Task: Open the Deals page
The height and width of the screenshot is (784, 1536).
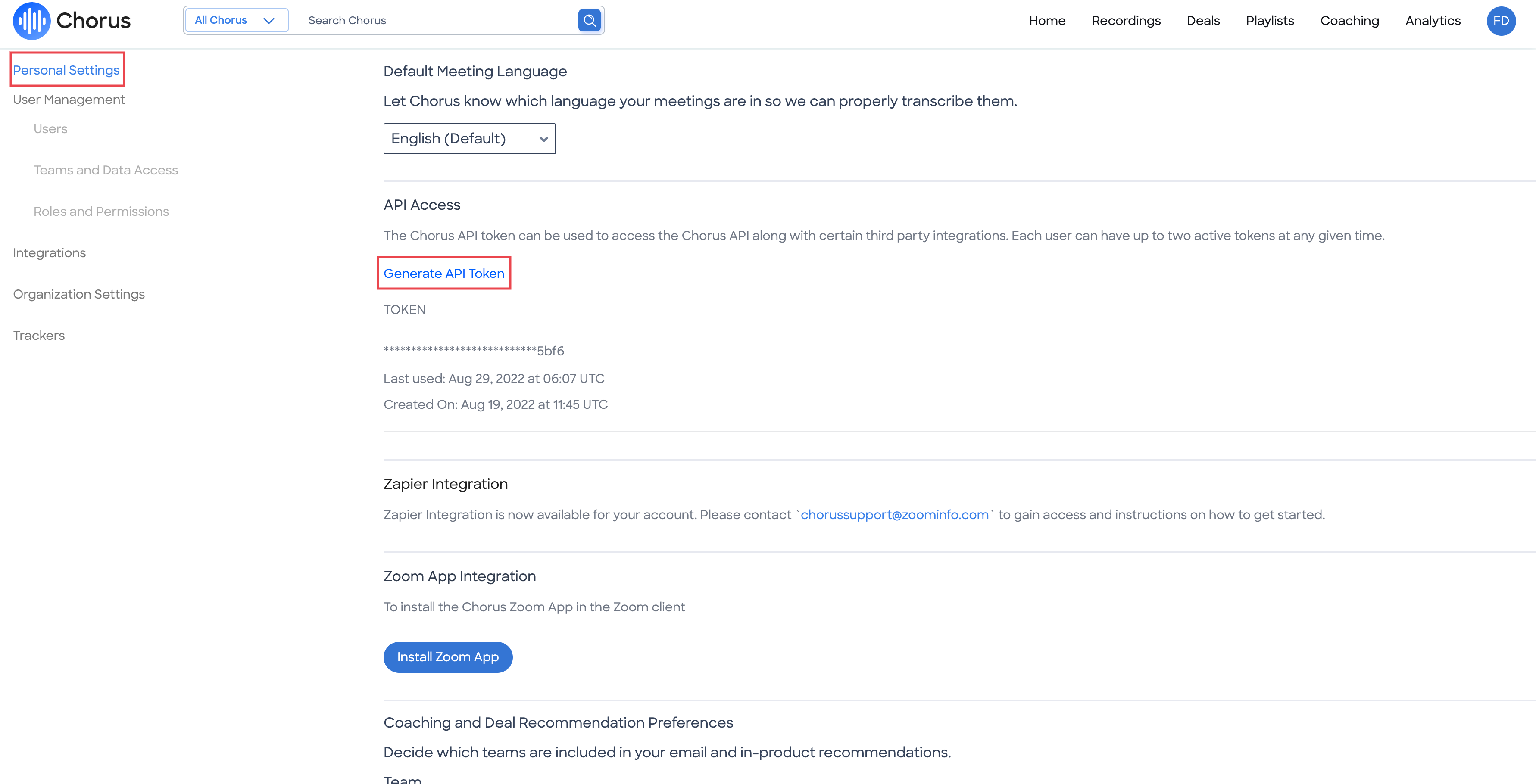Action: (1203, 21)
